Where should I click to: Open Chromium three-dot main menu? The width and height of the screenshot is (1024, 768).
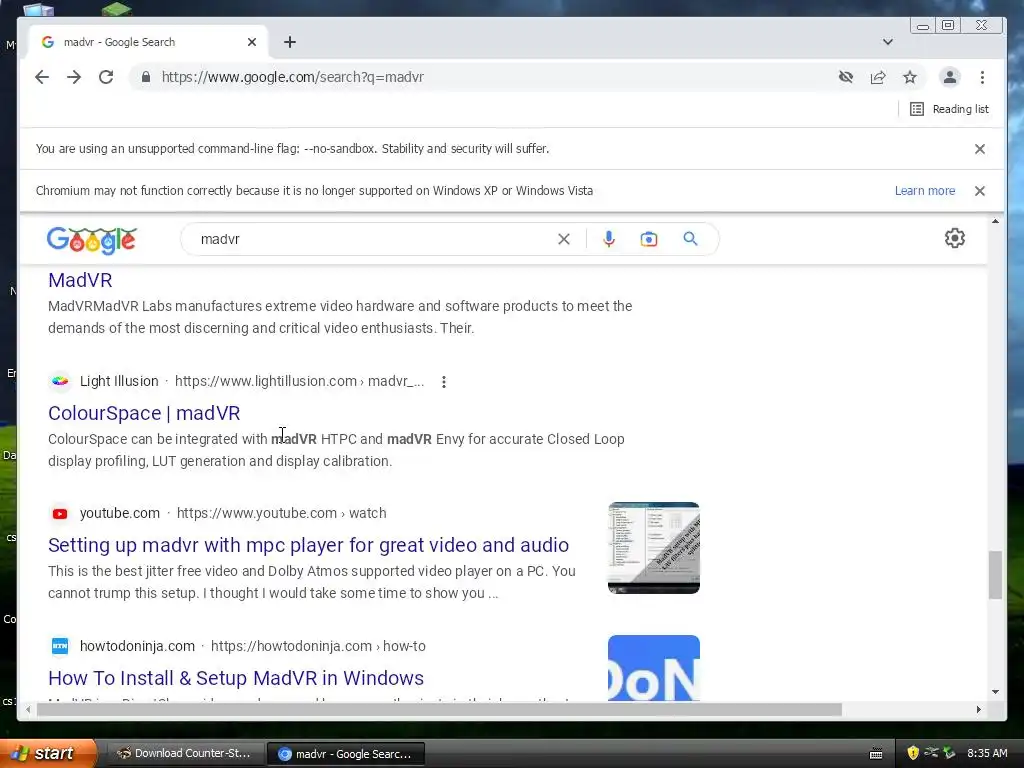[x=982, y=77]
